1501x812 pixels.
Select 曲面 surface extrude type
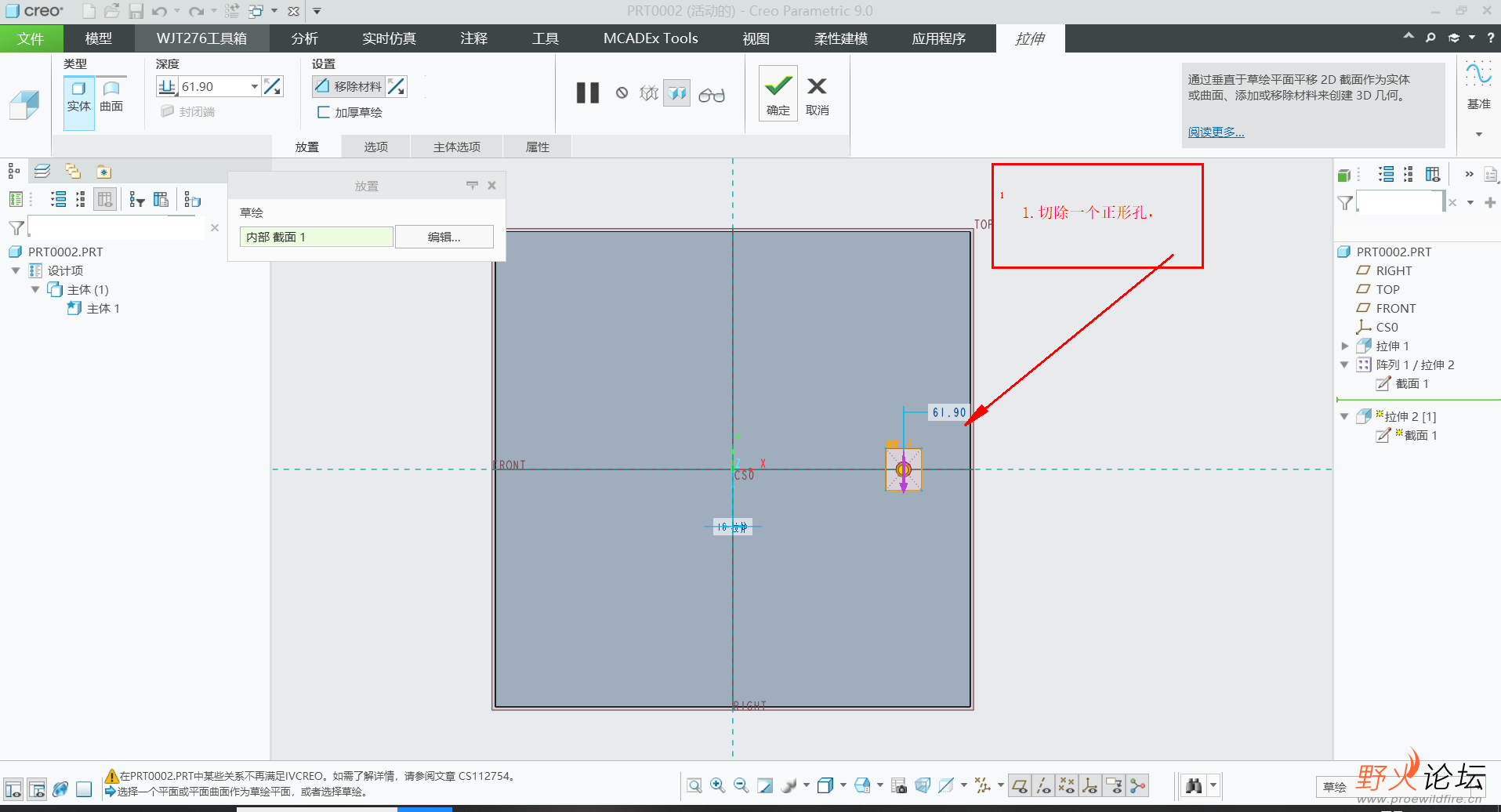click(x=111, y=97)
